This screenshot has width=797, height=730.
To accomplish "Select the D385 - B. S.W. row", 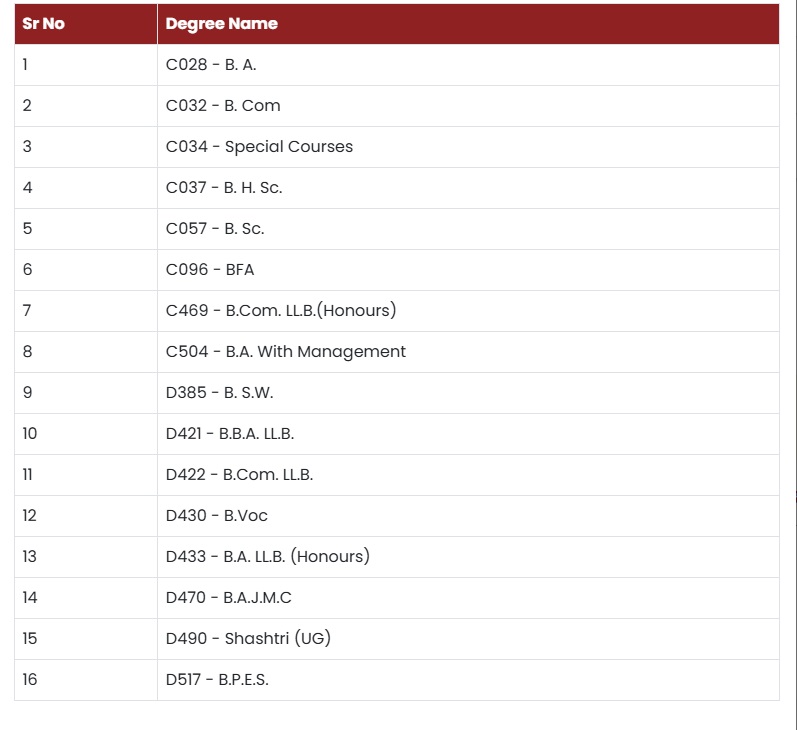I will tap(397, 393).
